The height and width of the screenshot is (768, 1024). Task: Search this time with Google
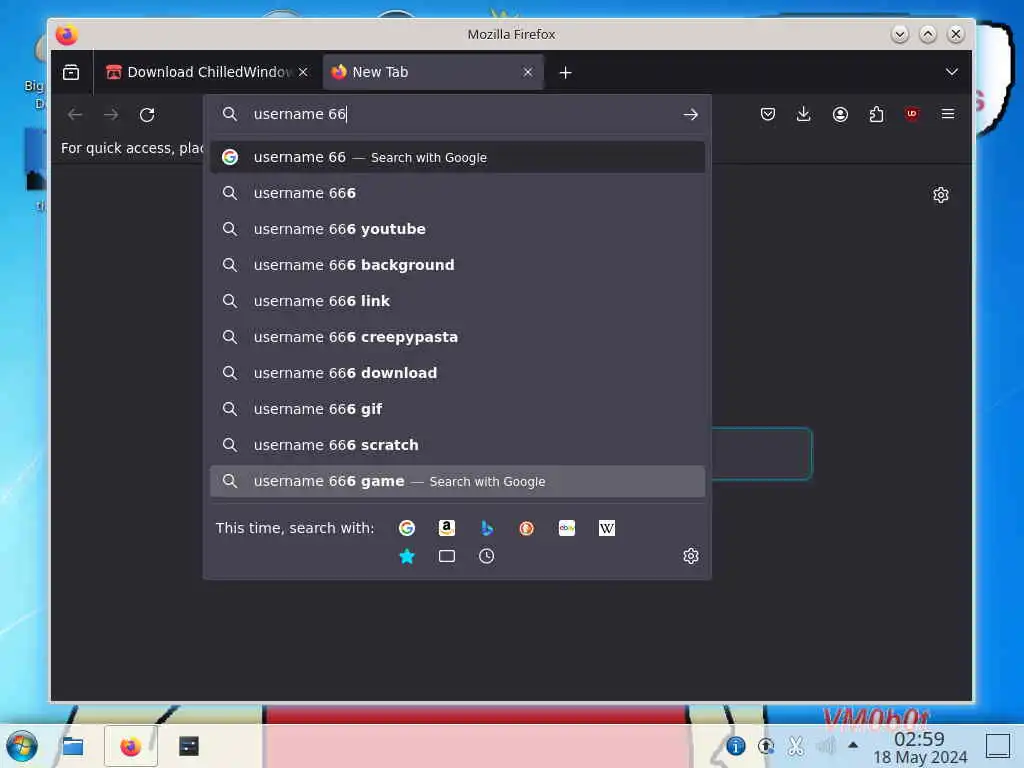click(x=407, y=528)
